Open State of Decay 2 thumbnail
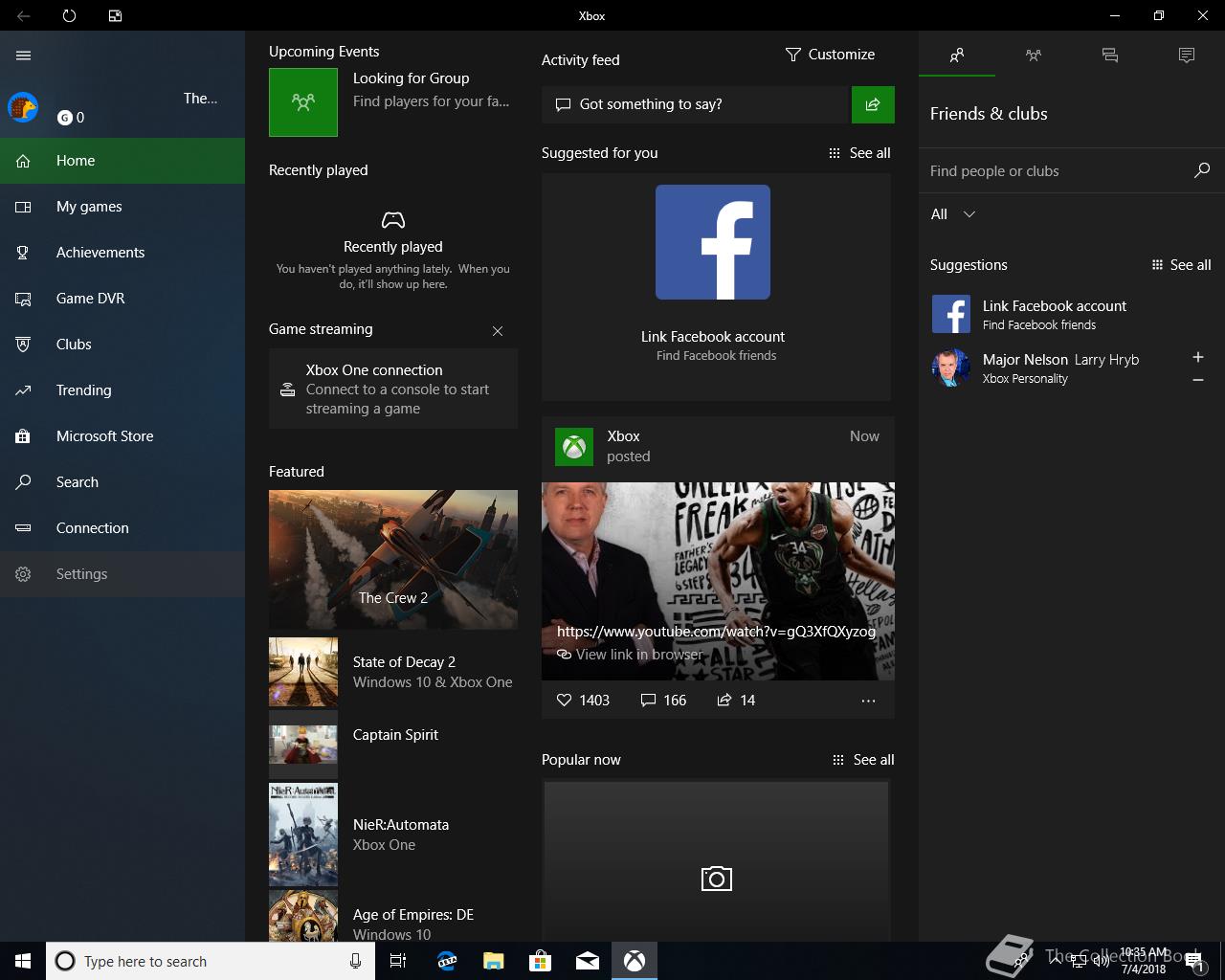 click(303, 672)
